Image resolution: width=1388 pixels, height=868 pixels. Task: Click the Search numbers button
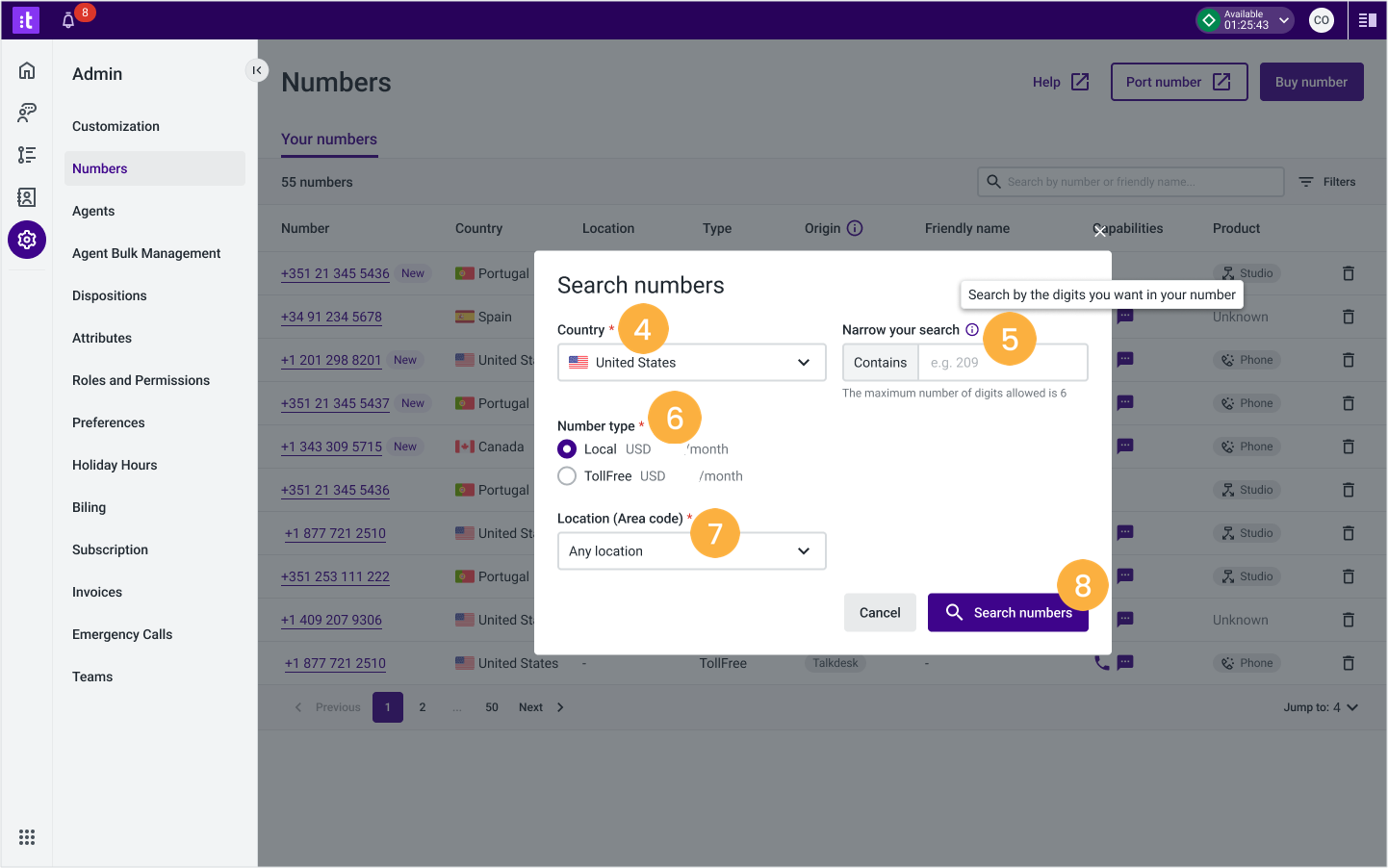1008,612
